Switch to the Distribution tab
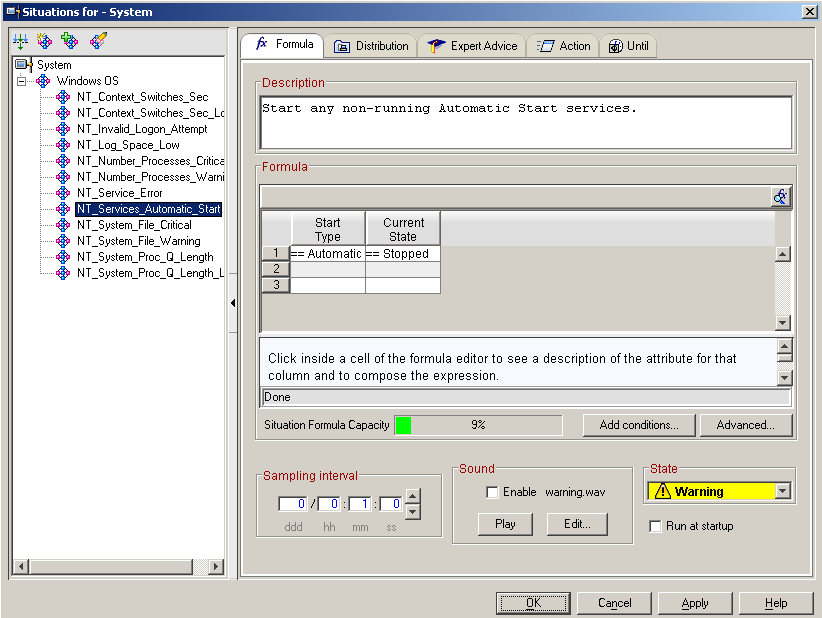822x618 pixels. click(x=371, y=46)
